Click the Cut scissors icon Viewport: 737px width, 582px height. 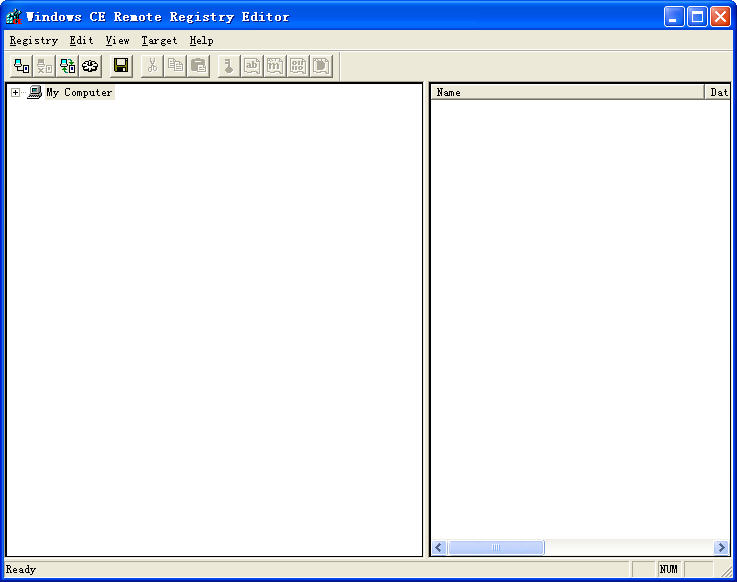coord(152,66)
